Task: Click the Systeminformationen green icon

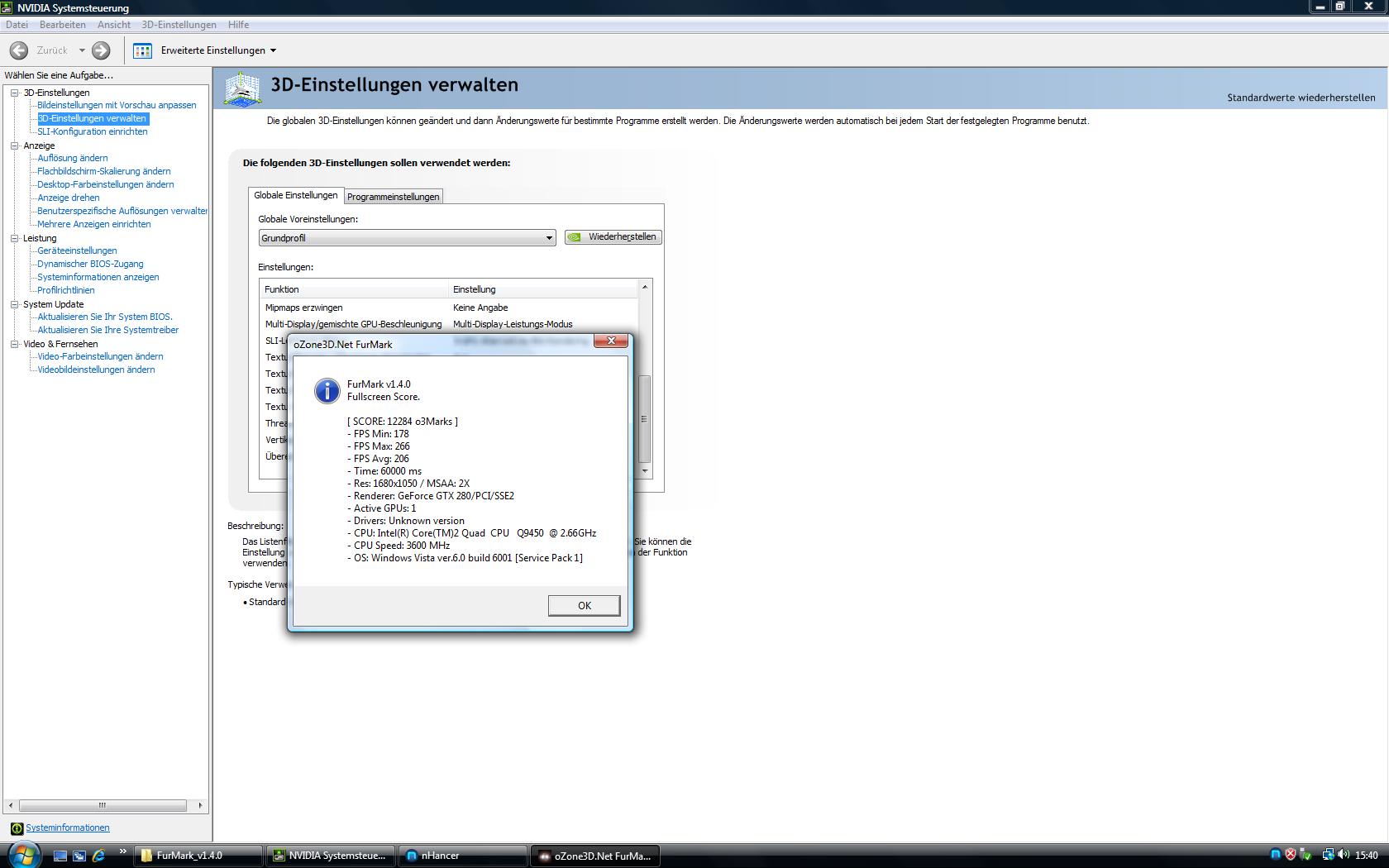Action: coord(17,828)
